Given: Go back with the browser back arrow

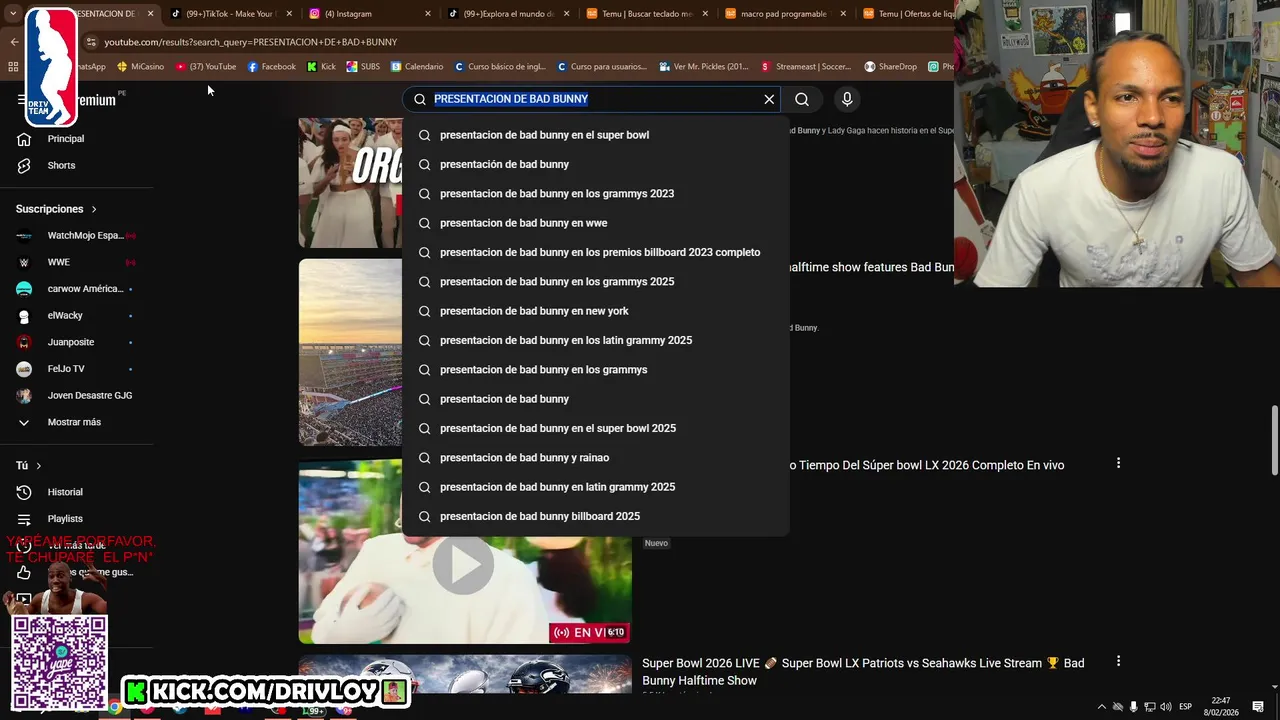Looking at the screenshot, I should pyautogui.click(x=14, y=42).
